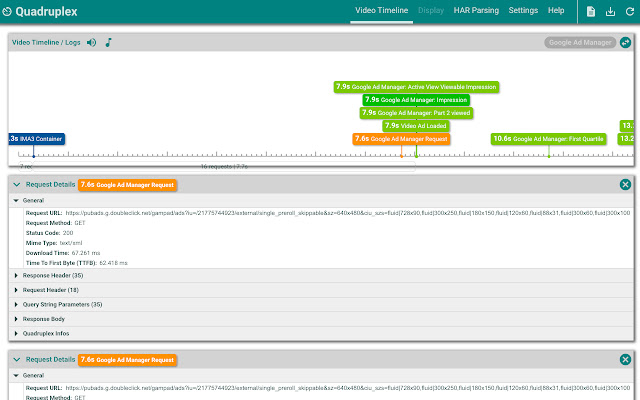
Task: Expand Response Header (35) section
Action: [x=321, y=276]
